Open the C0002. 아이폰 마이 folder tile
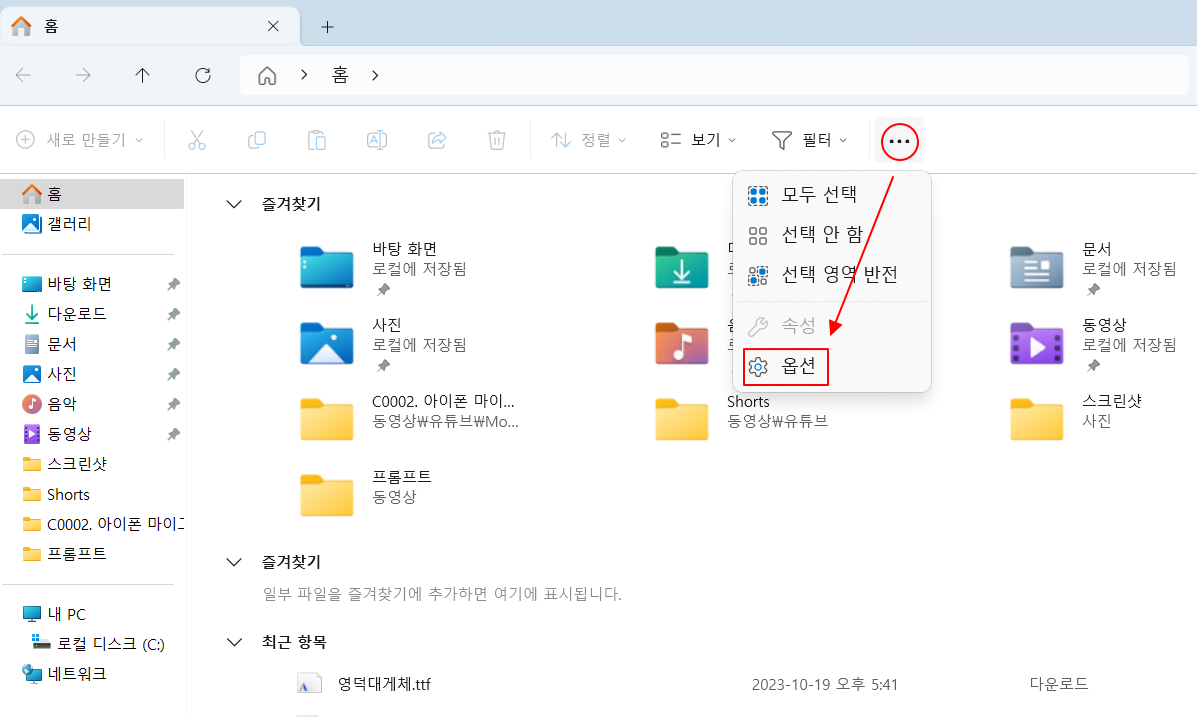 [409, 418]
